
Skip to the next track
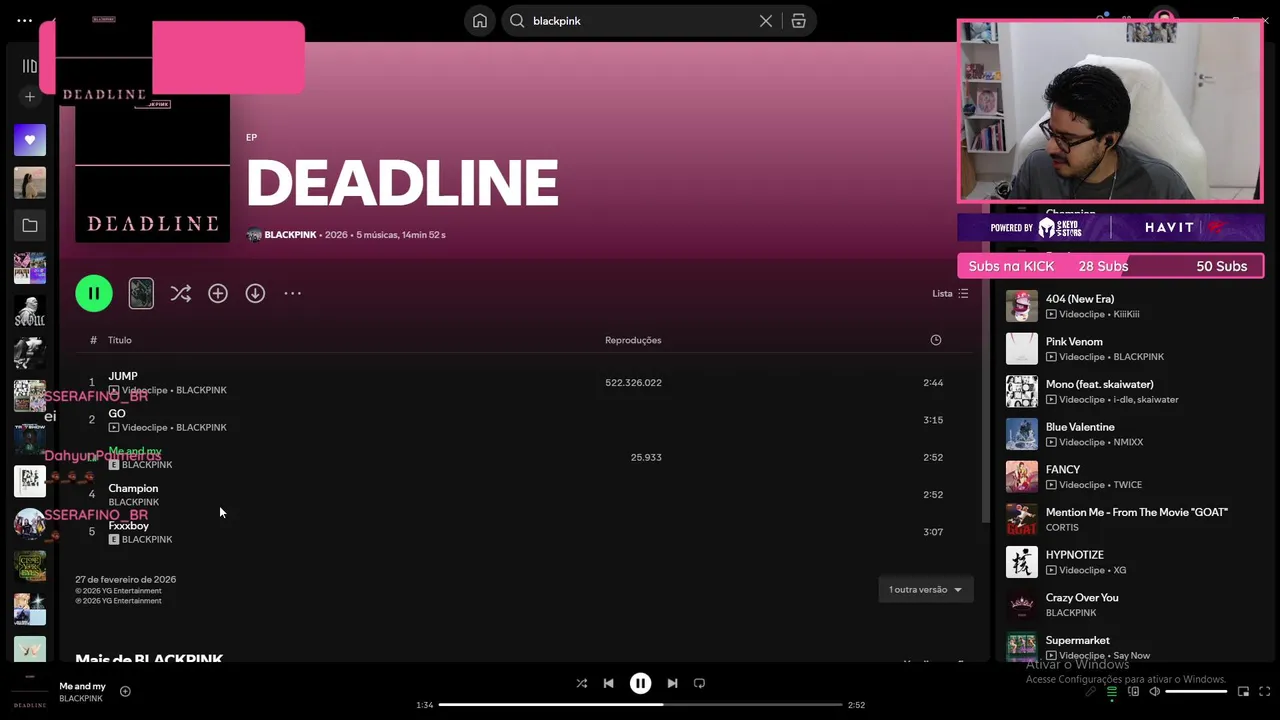point(672,683)
